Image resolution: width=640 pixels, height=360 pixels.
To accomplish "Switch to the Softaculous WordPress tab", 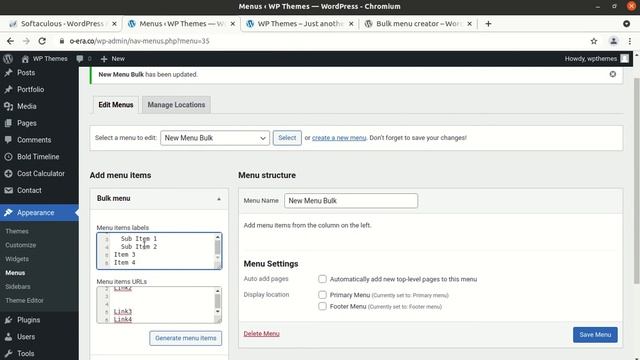I will pos(62,24).
